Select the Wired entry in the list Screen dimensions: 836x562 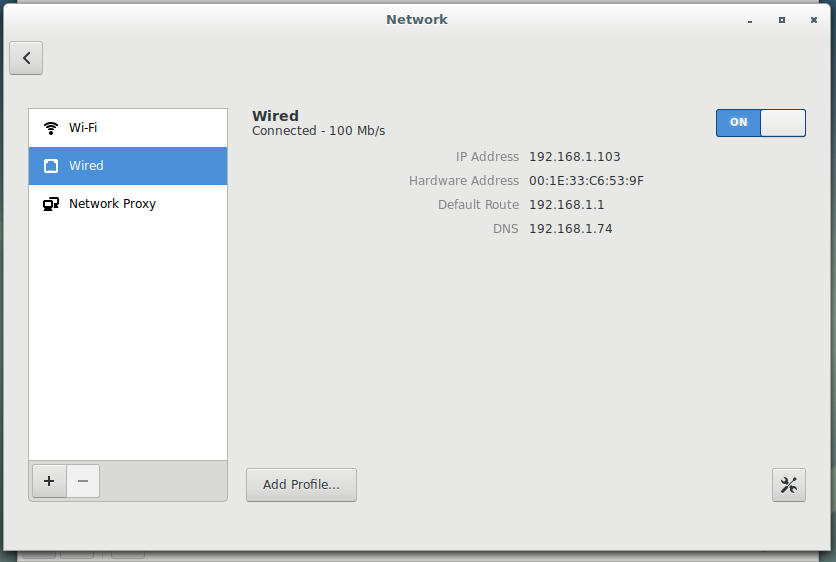click(128, 166)
